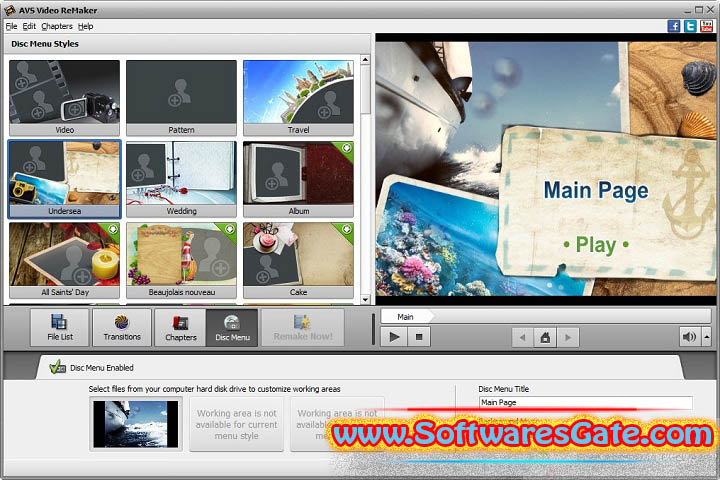Expand the volume level dropdown arrow
Screen dimensions: 720x480
coord(707,337)
